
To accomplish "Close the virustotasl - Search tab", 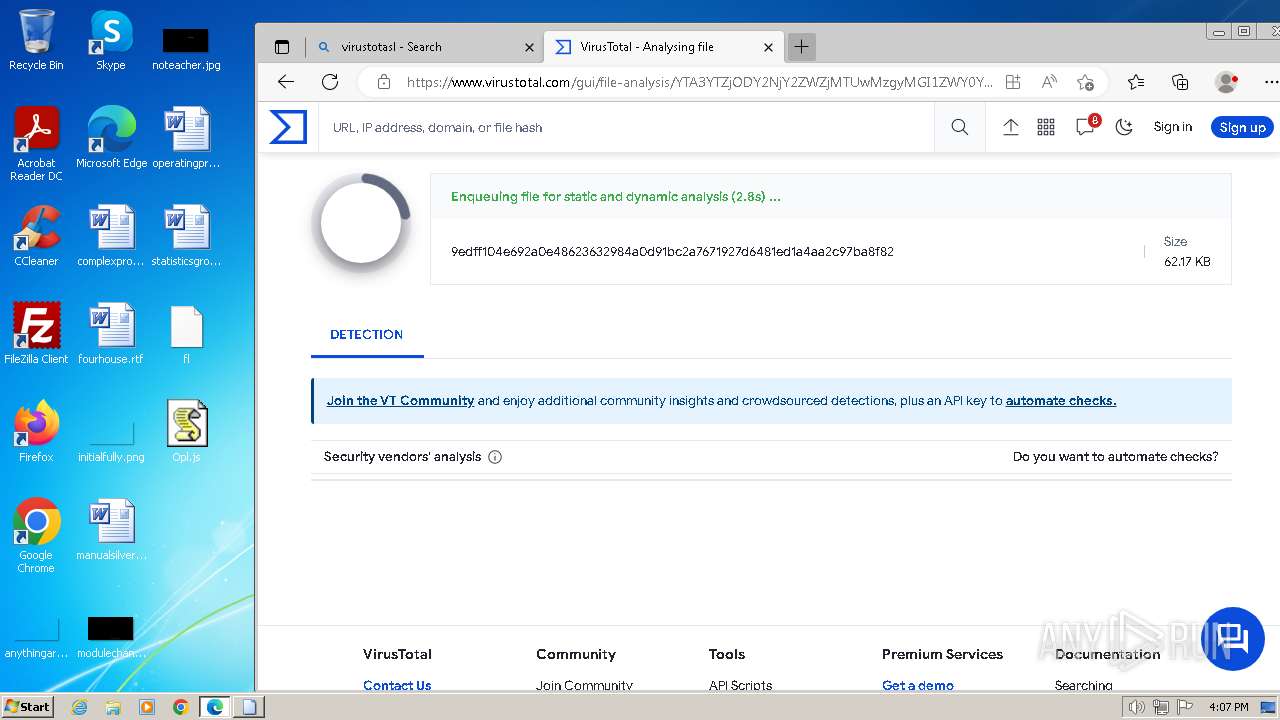I will point(530,47).
